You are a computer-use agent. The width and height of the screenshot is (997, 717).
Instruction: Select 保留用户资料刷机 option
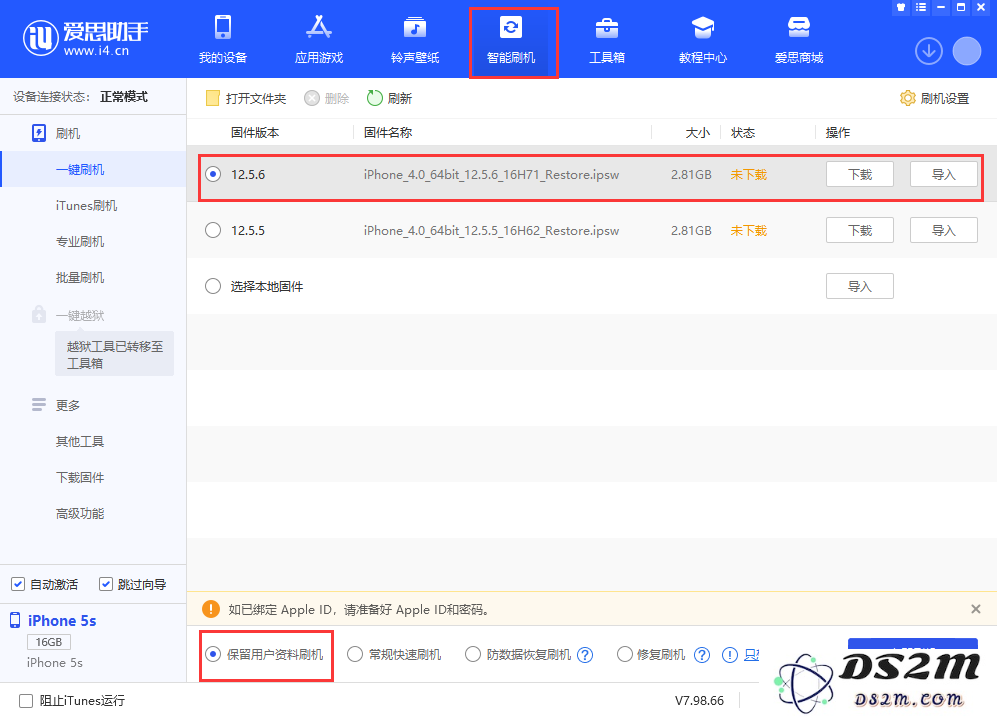213,654
